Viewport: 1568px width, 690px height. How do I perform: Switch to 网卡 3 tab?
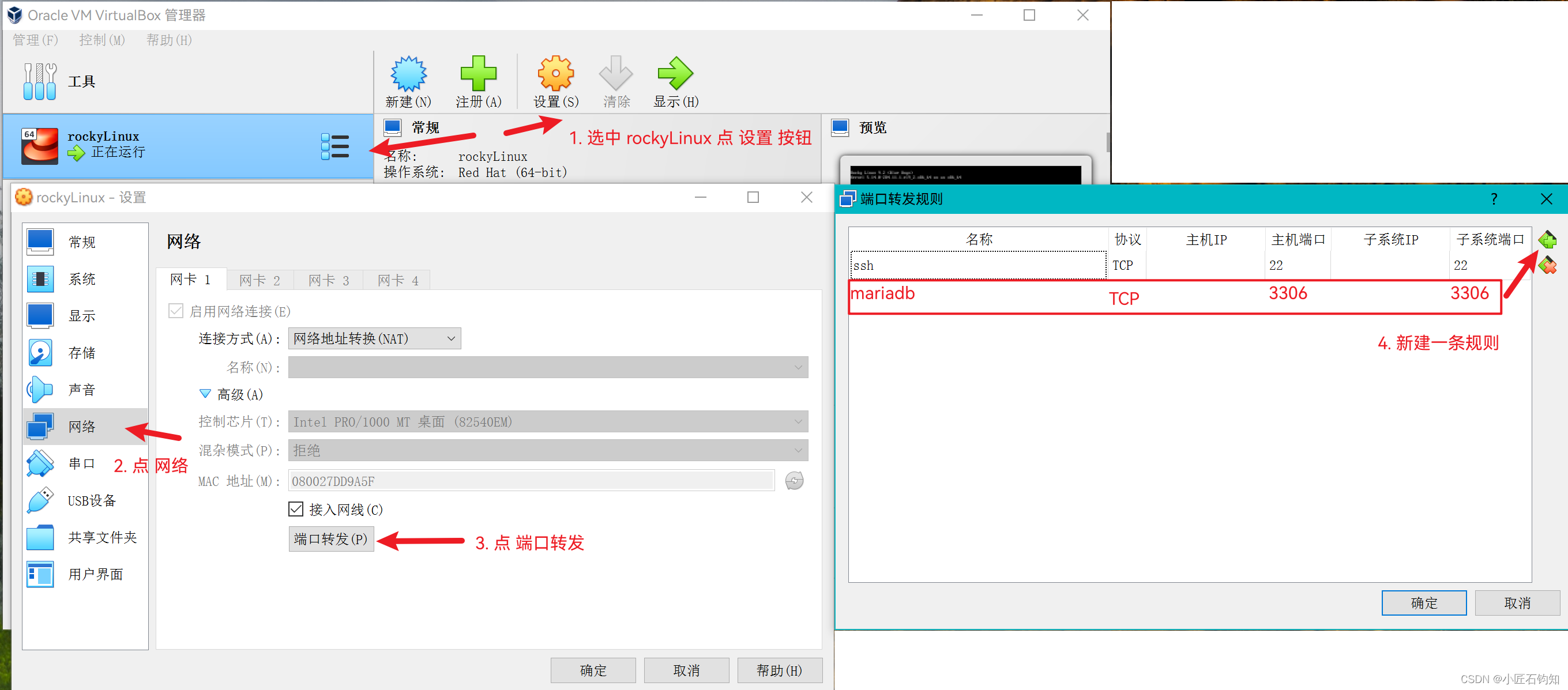pos(329,281)
